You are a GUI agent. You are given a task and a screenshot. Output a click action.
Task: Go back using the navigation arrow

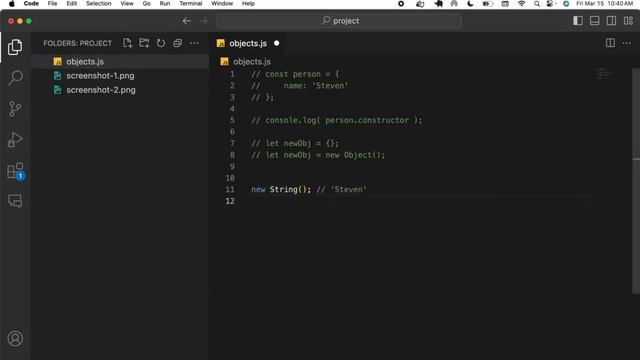pos(187,21)
